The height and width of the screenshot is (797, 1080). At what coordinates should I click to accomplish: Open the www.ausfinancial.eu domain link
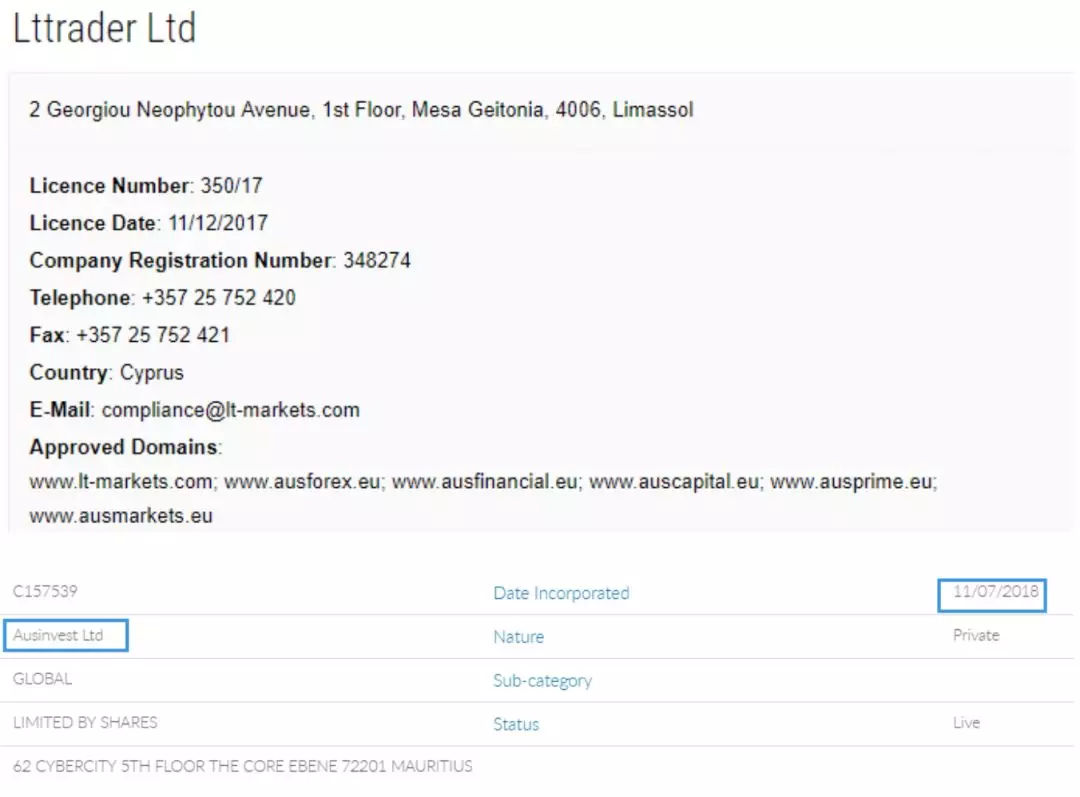point(485,481)
